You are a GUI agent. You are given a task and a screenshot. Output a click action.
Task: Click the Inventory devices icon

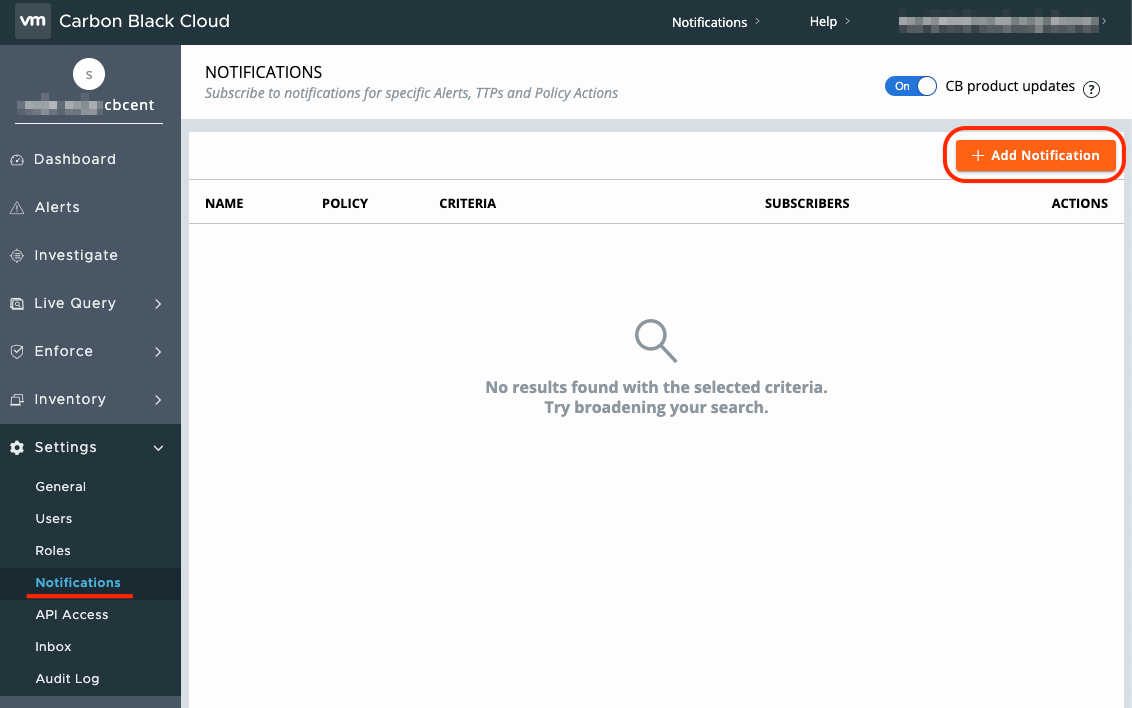pyautogui.click(x=17, y=400)
